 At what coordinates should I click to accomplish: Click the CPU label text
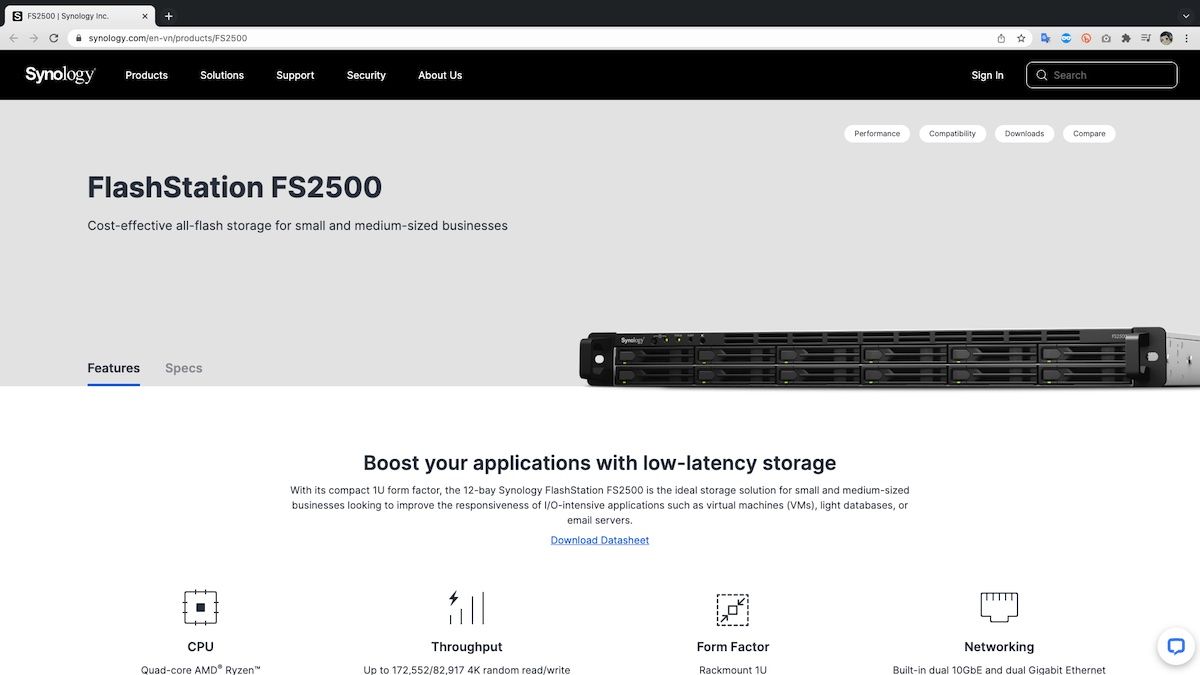(200, 647)
